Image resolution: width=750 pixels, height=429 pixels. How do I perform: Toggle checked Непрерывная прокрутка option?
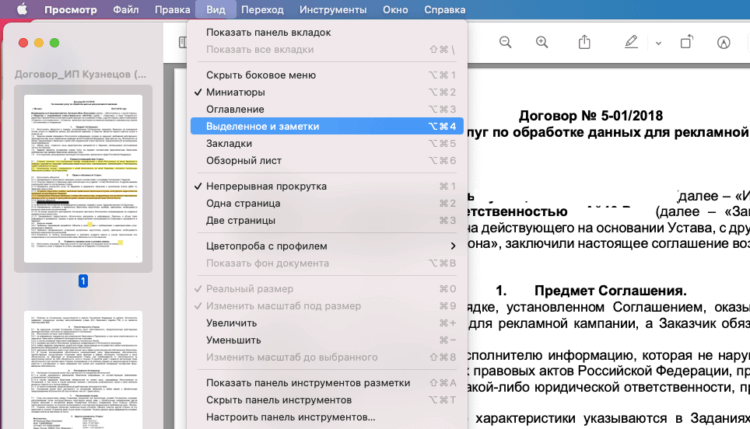click(327, 186)
